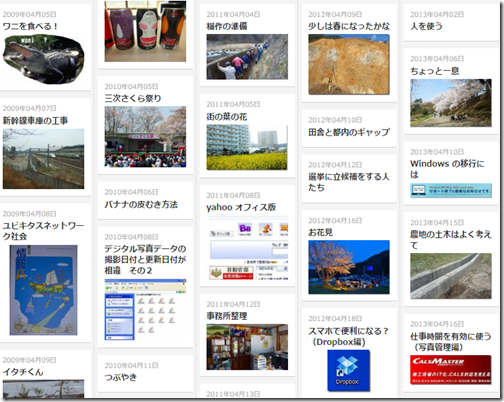This screenshot has height=402, width=504.
Task: Open the post Windows の移行には
Action: (447, 169)
